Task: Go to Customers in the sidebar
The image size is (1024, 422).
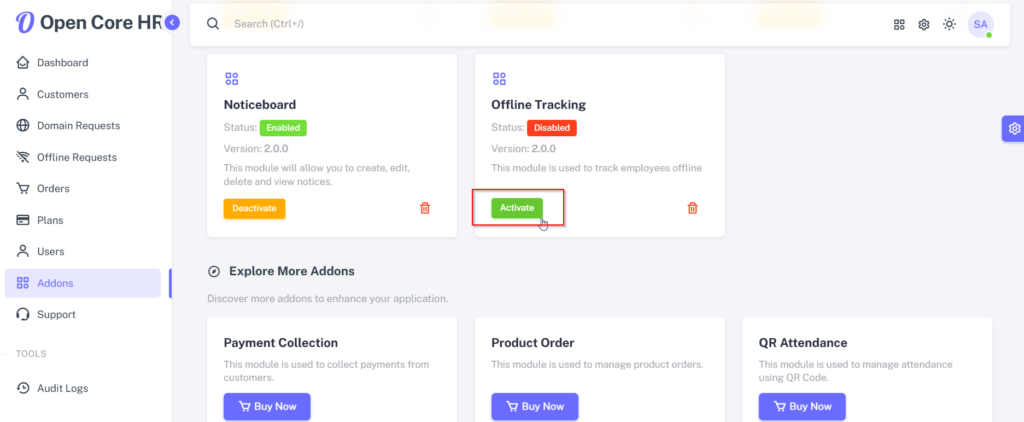Action: click(x=82, y=94)
